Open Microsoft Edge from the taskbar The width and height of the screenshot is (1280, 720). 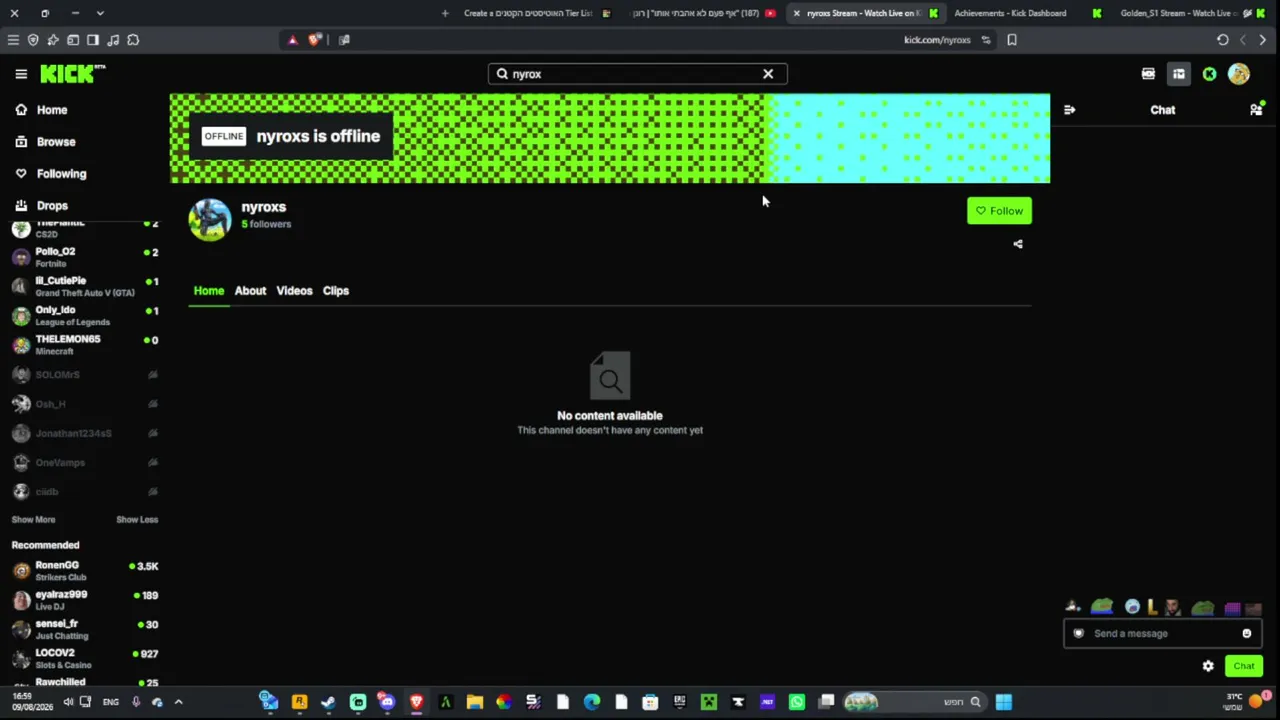coord(592,702)
